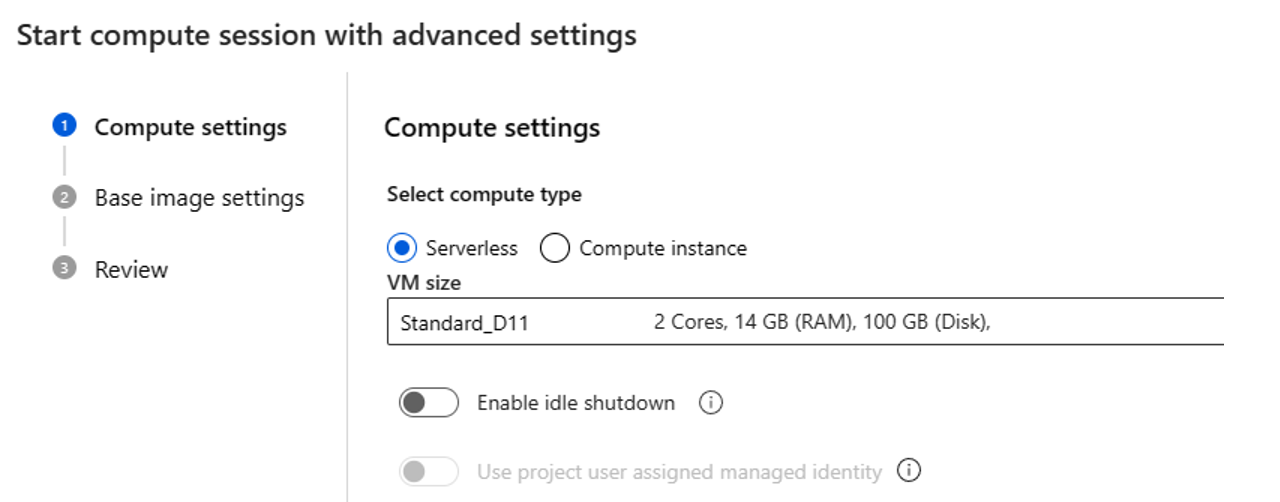Click the Use project user assigned managed identity label
The image size is (1280, 502).
pos(679,471)
